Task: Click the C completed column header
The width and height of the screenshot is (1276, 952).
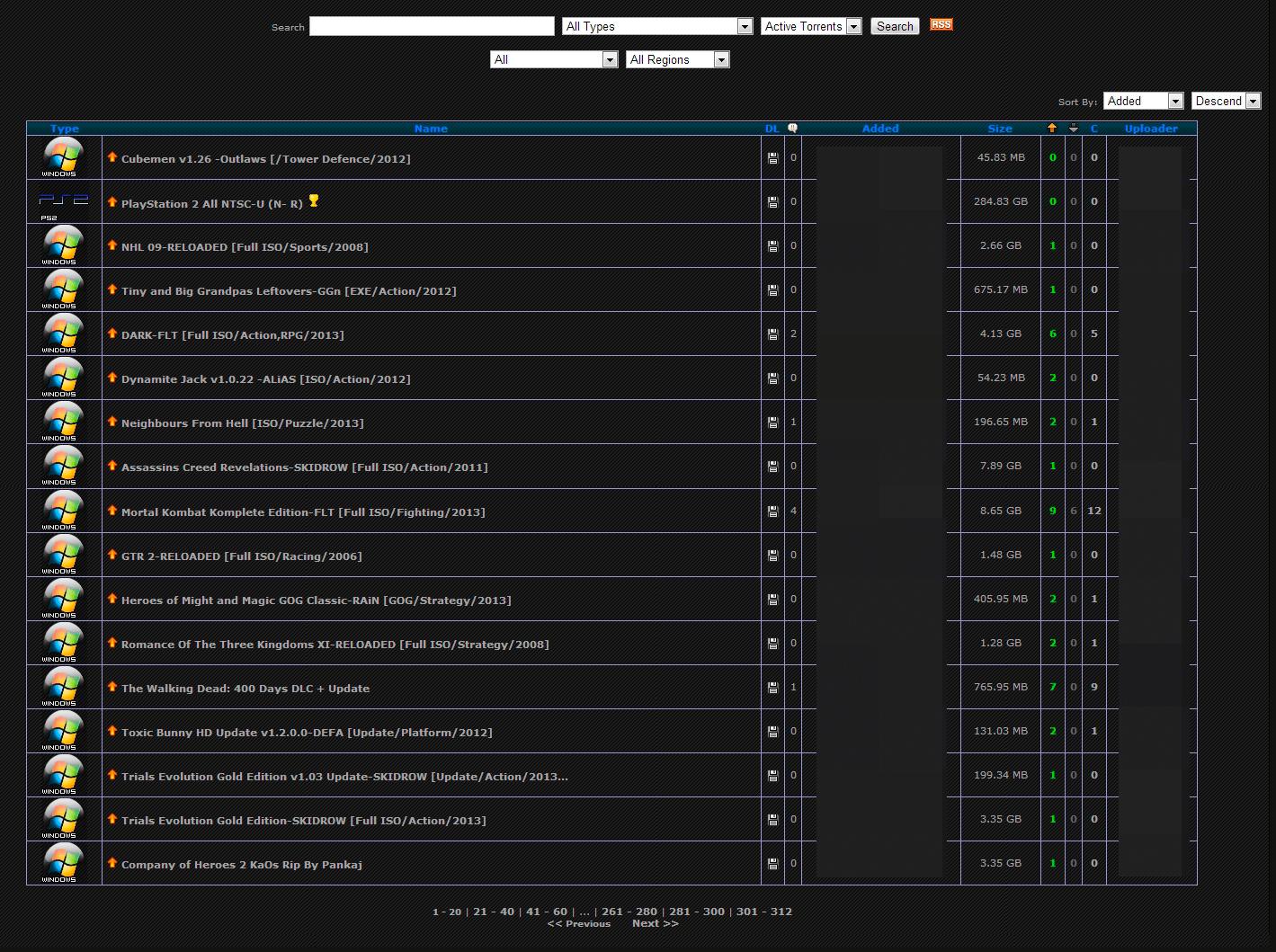Action: pyautogui.click(x=1094, y=129)
